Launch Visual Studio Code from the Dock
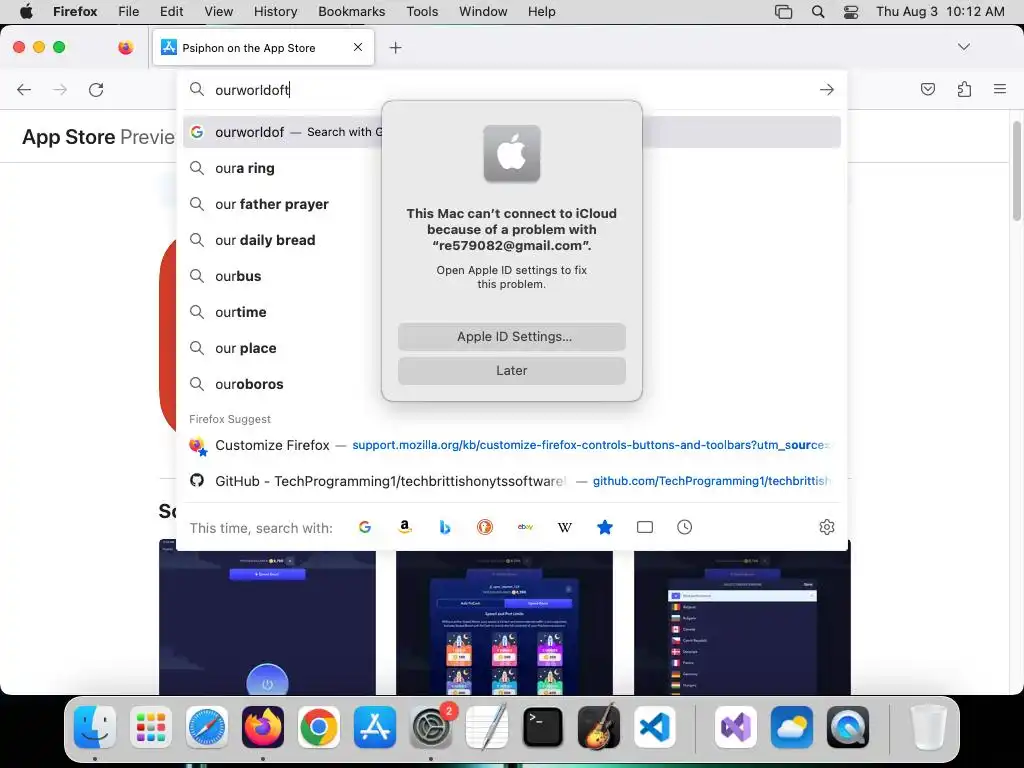This screenshot has width=1024, height=768. coord(655,727)
